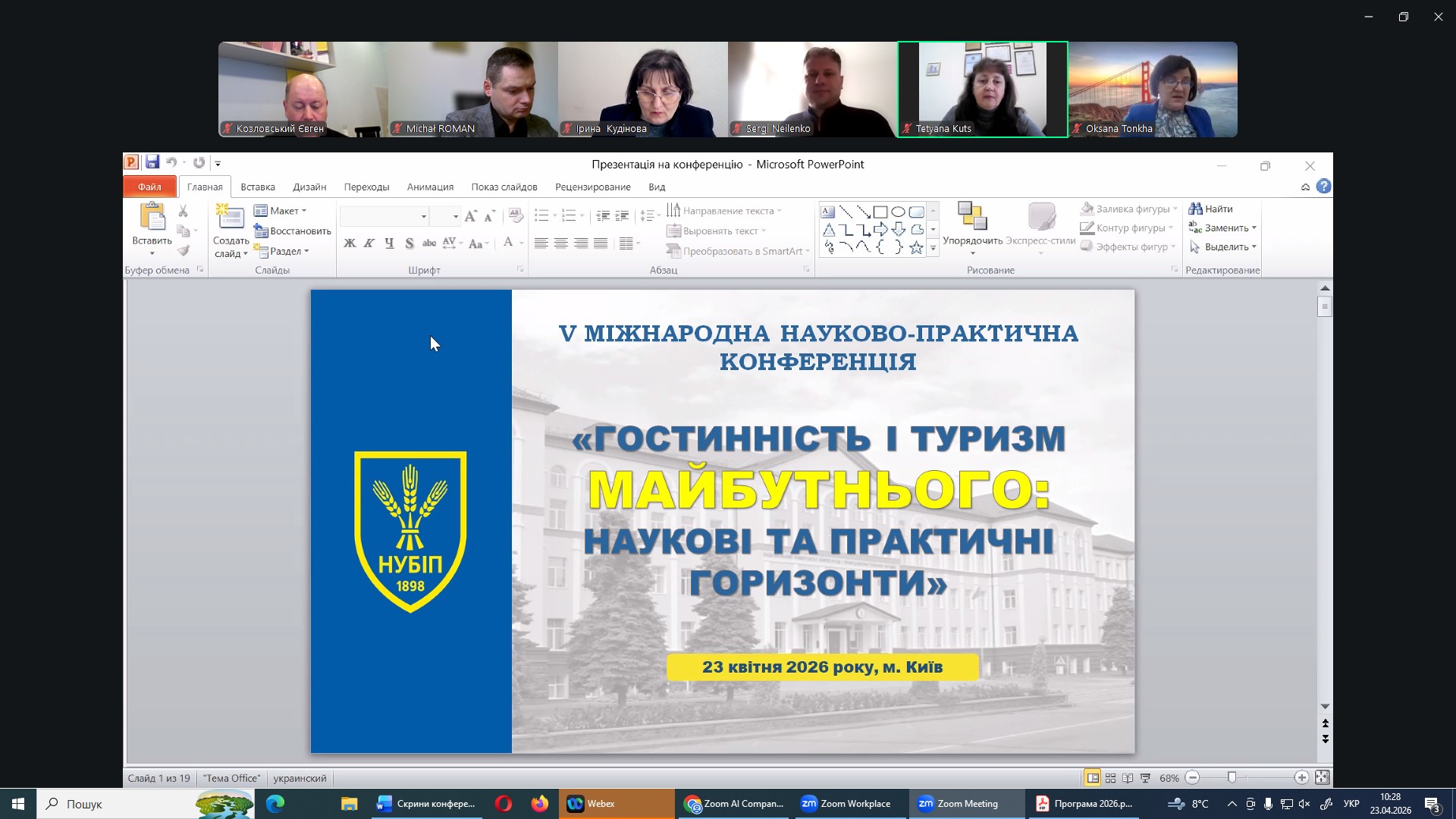The width and height of the screenshot is (1456, 819).
Task: Select the rectangle shape in gallery
Action: pyautogui.click(x=880, y=212)
